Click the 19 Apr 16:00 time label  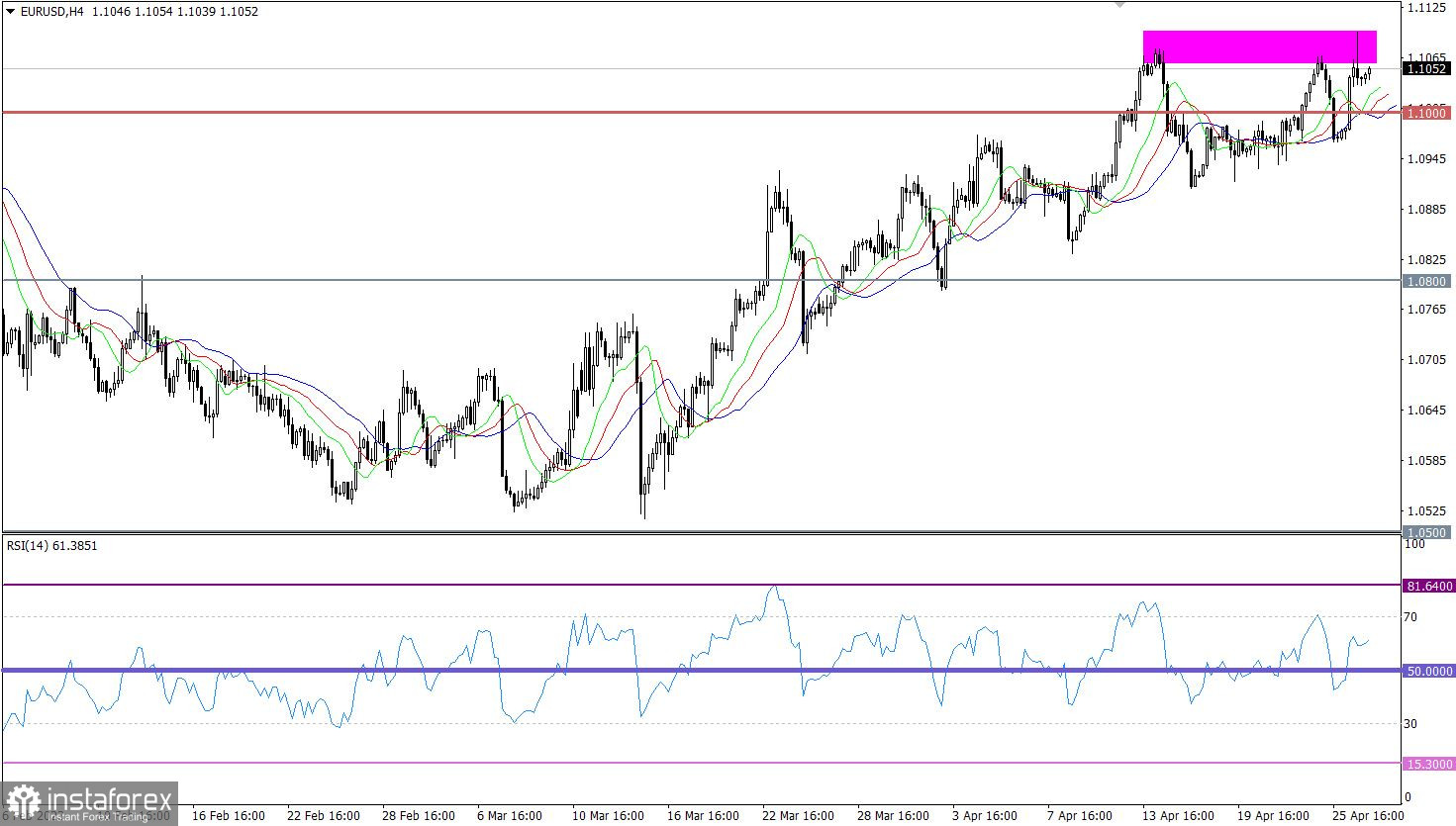coord(1273,816)
